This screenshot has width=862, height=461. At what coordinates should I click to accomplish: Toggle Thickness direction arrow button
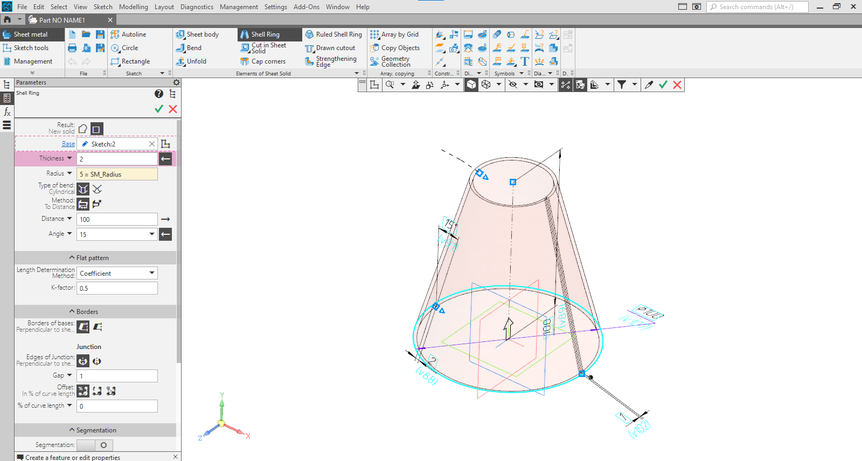pos(165,159)
